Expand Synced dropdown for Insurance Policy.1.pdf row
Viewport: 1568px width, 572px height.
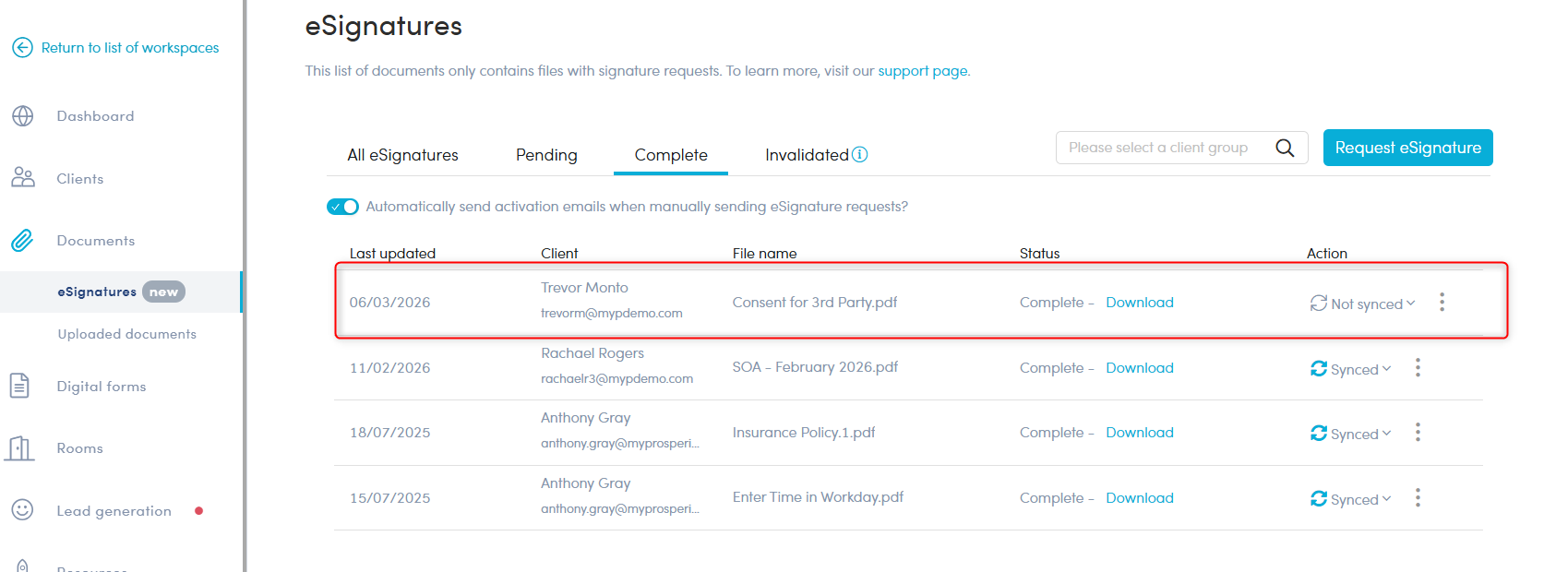click(x=1353, y=434)
